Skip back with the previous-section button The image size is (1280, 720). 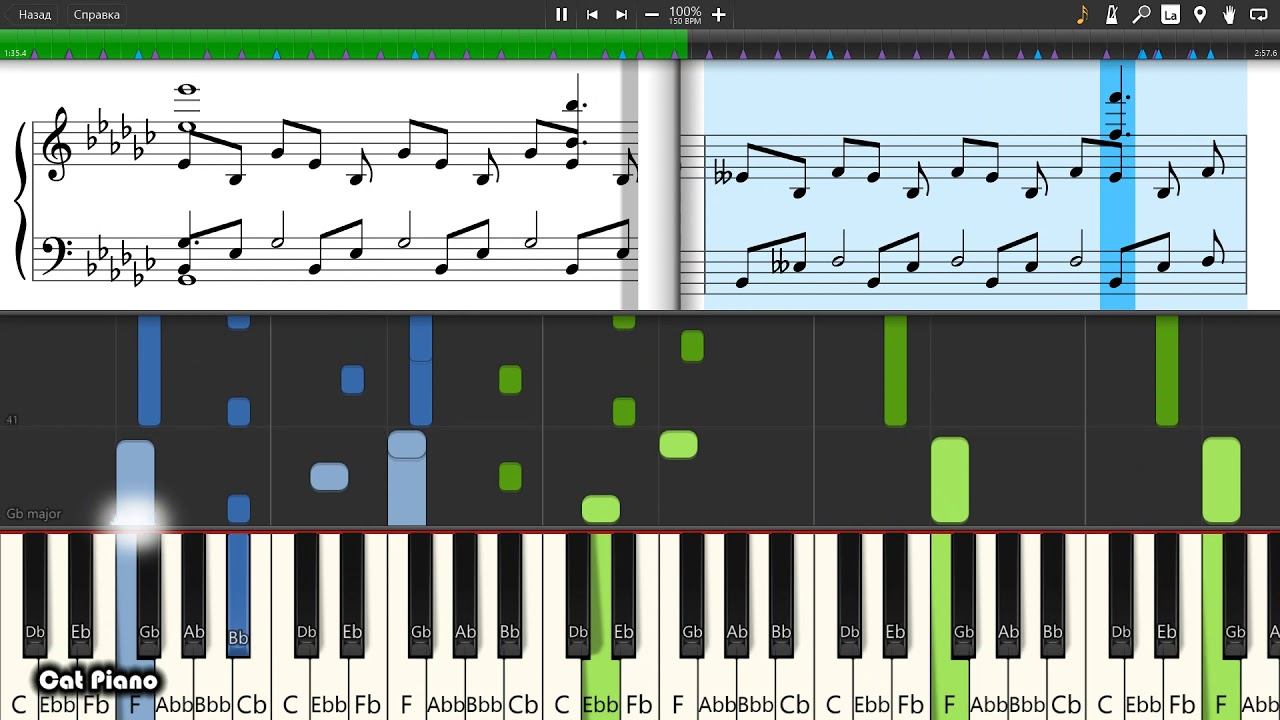pyautogui.click(x=592, y=14)
